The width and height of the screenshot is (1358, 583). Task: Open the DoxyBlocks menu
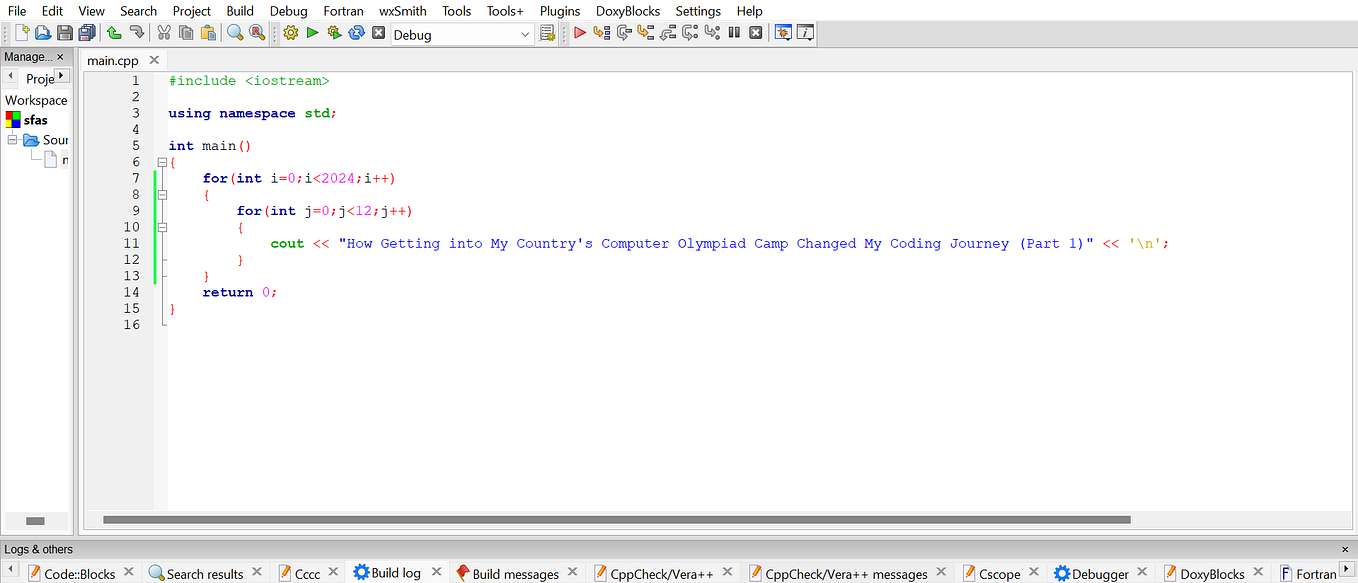tap(627, 11)
